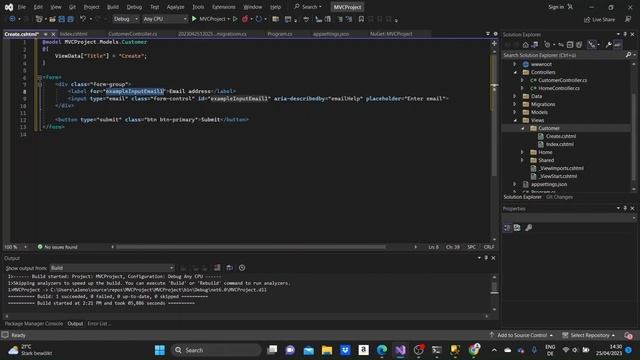Toggle the active view button in Solution Explorer toolbar

pyautogui.click(x=592, y=45)
